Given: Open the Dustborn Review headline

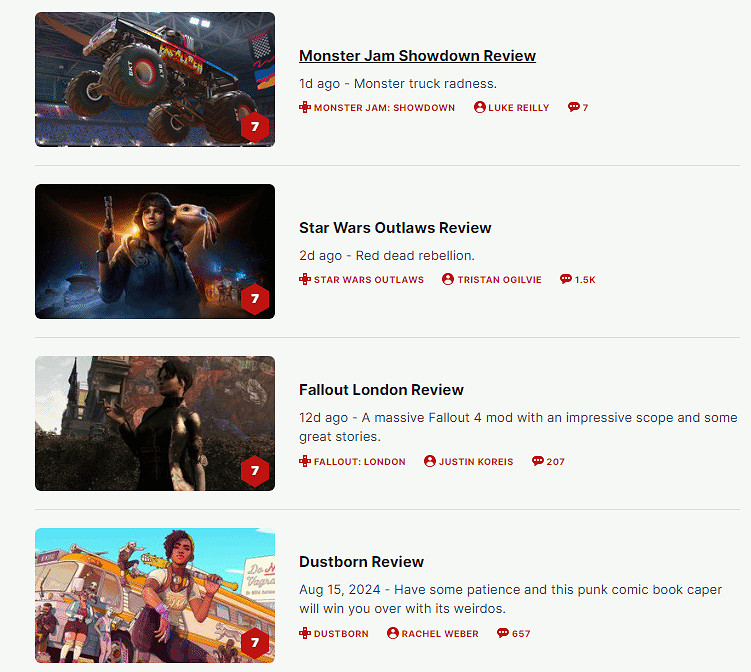Looking at the screenshot, I should (361, 562).
